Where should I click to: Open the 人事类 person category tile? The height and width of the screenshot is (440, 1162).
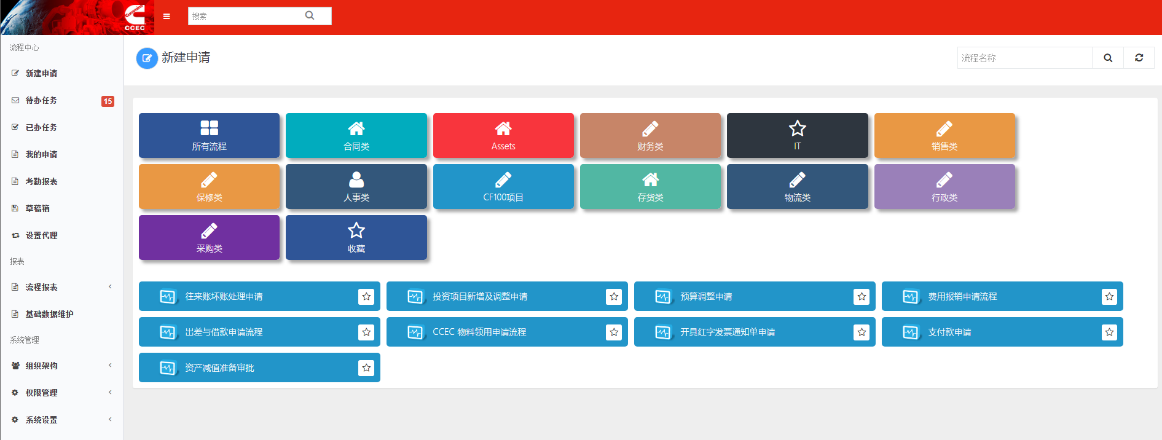click(356, 187)
